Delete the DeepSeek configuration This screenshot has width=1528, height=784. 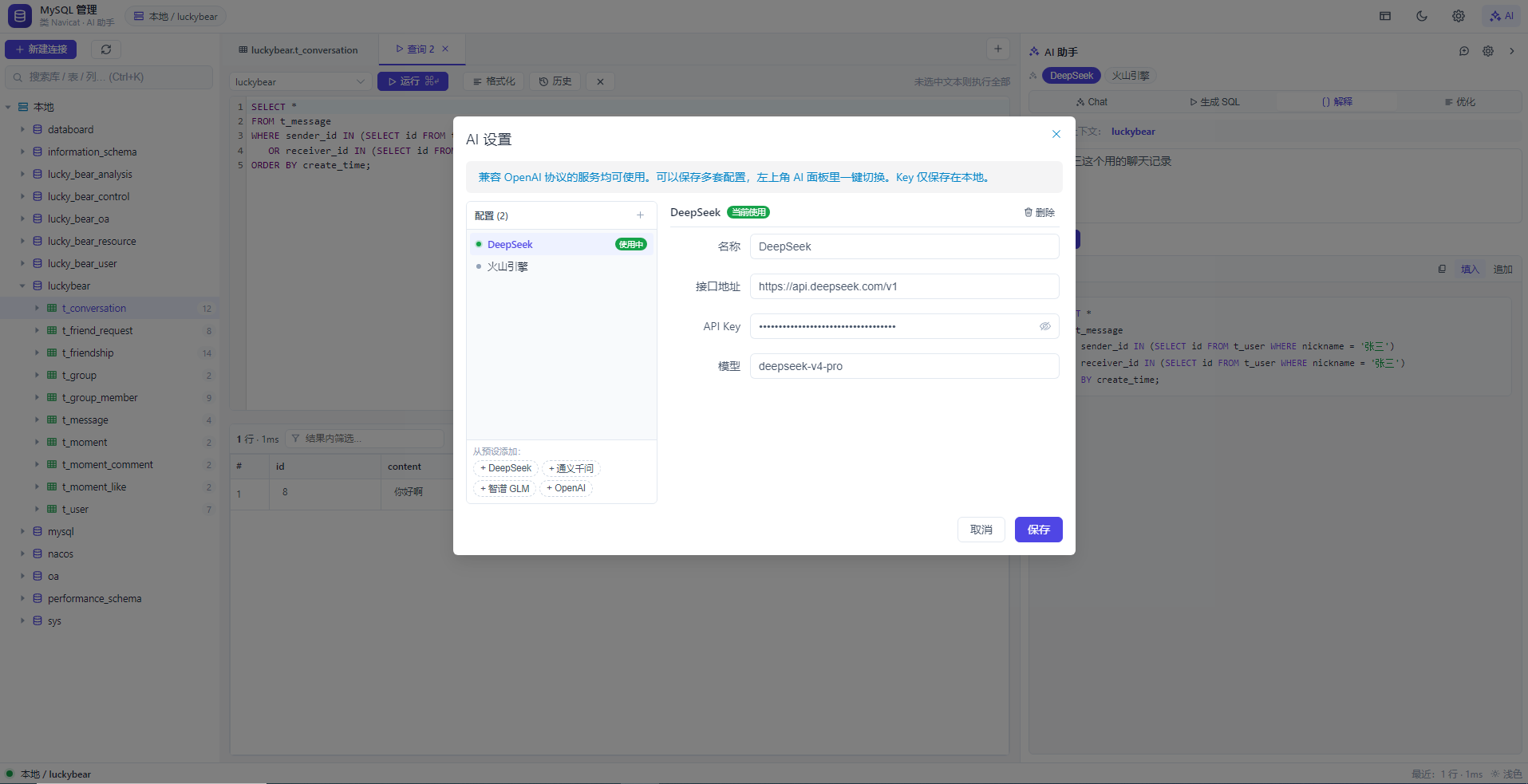pyautogui.click(x=1040, y=212)
